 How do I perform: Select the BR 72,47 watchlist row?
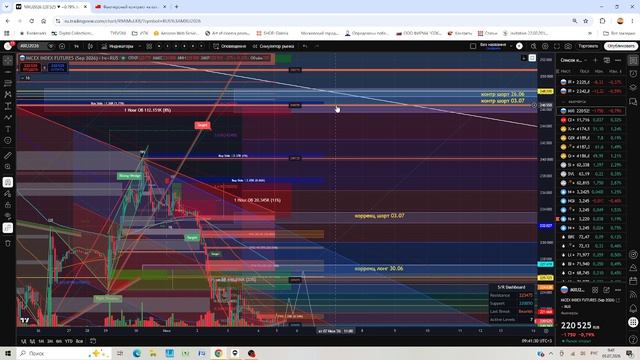pos(591,237)
